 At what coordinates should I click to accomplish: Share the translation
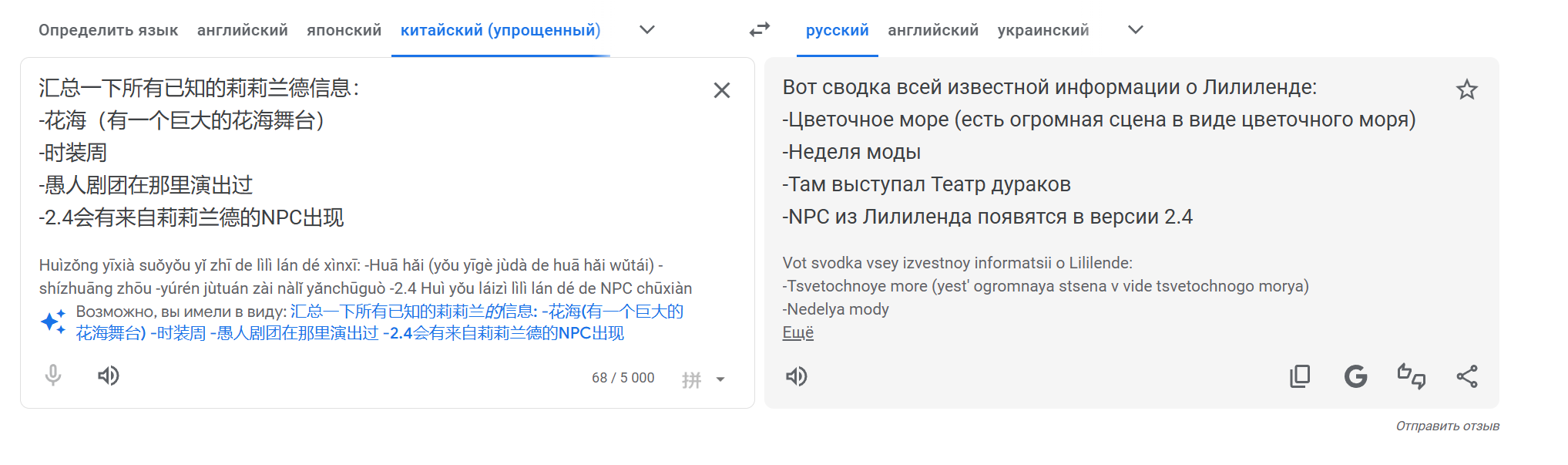click(x=1467, y=376)
